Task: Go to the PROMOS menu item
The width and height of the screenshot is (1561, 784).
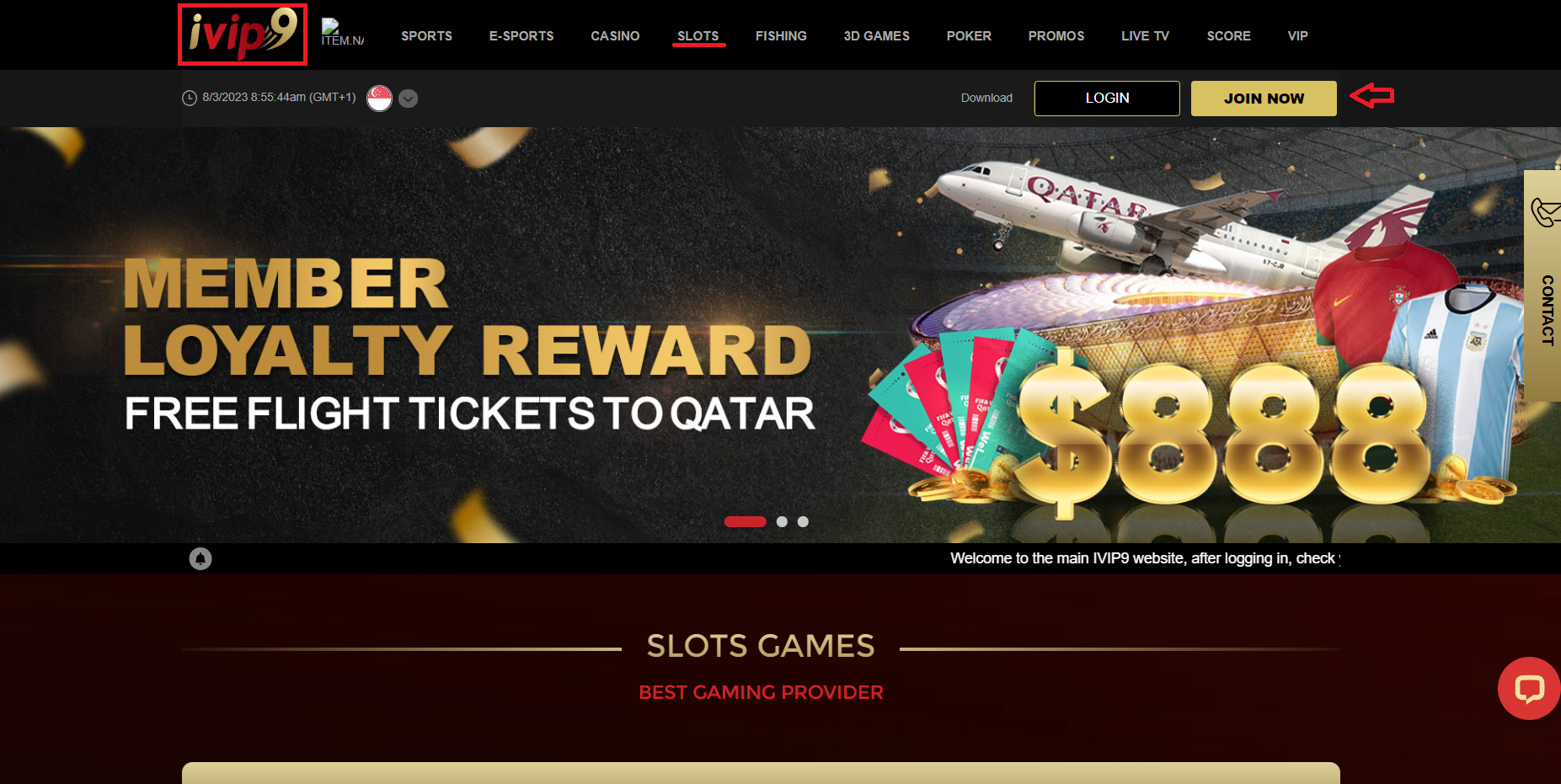Action: tap(1056, 36)
